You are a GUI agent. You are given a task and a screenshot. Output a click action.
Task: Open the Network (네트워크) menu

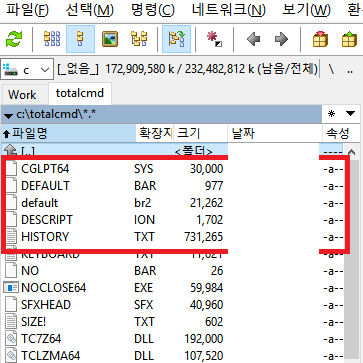point(229,10)
